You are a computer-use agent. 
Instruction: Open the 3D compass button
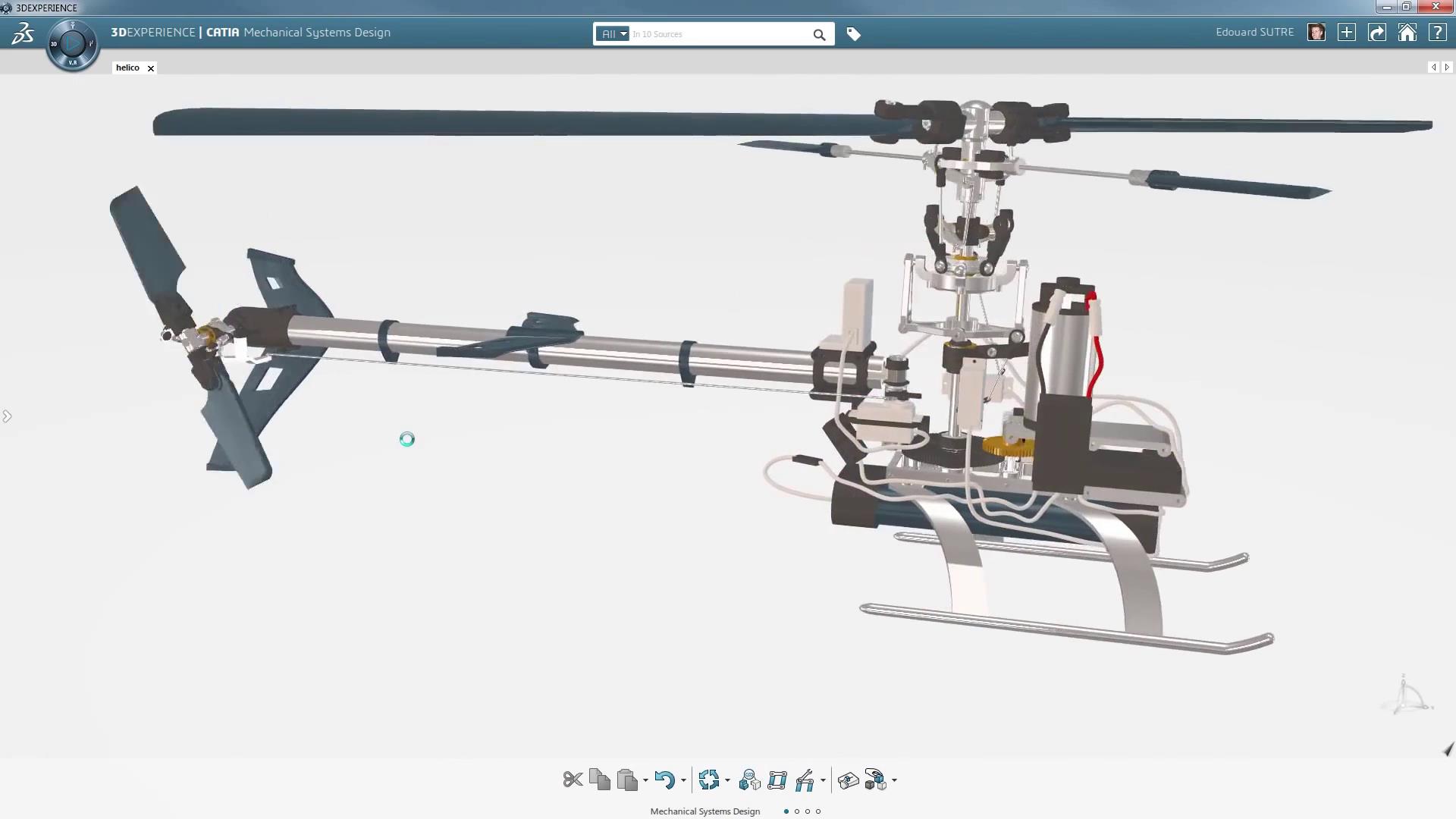(73, 44)
